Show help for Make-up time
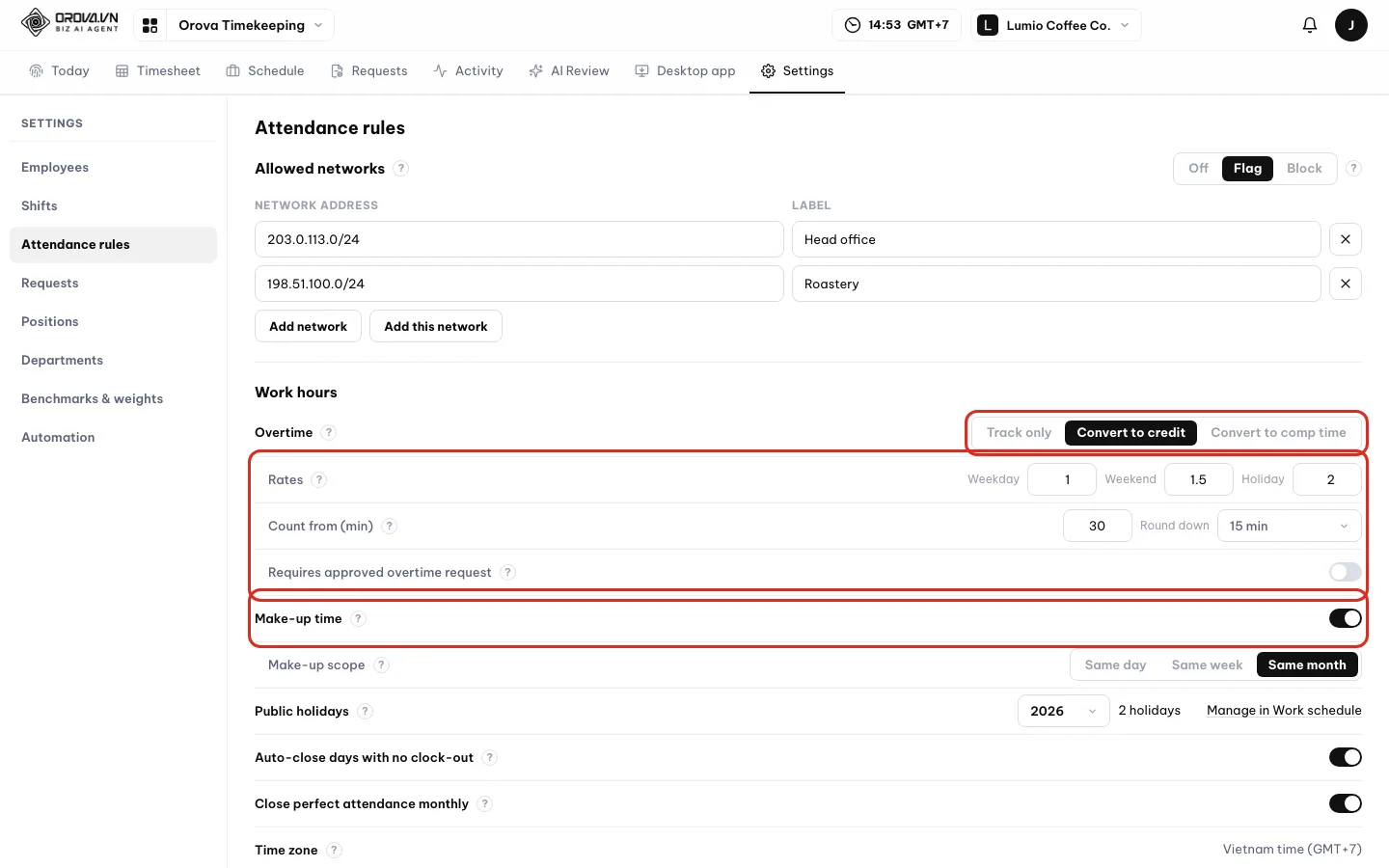1389x868 pixels. 358,618
